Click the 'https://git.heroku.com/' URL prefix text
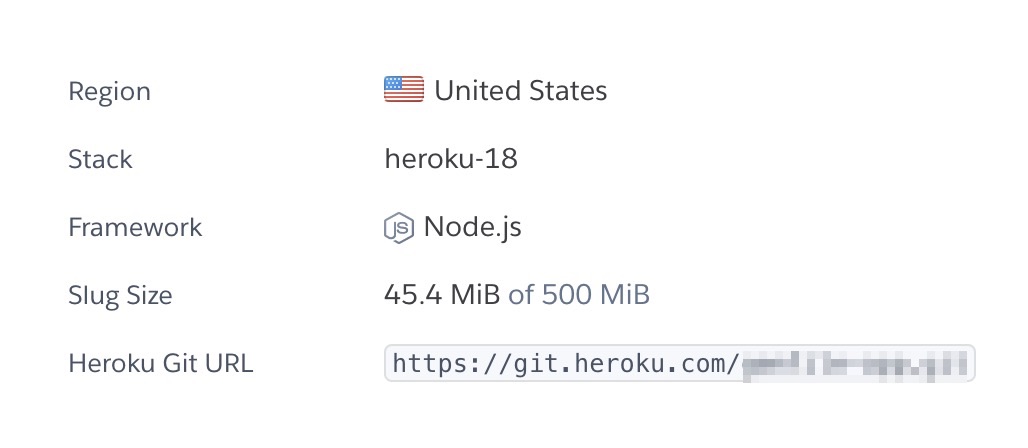The image size is (1028, 448). pyautogui.click(x=565, y=363)
